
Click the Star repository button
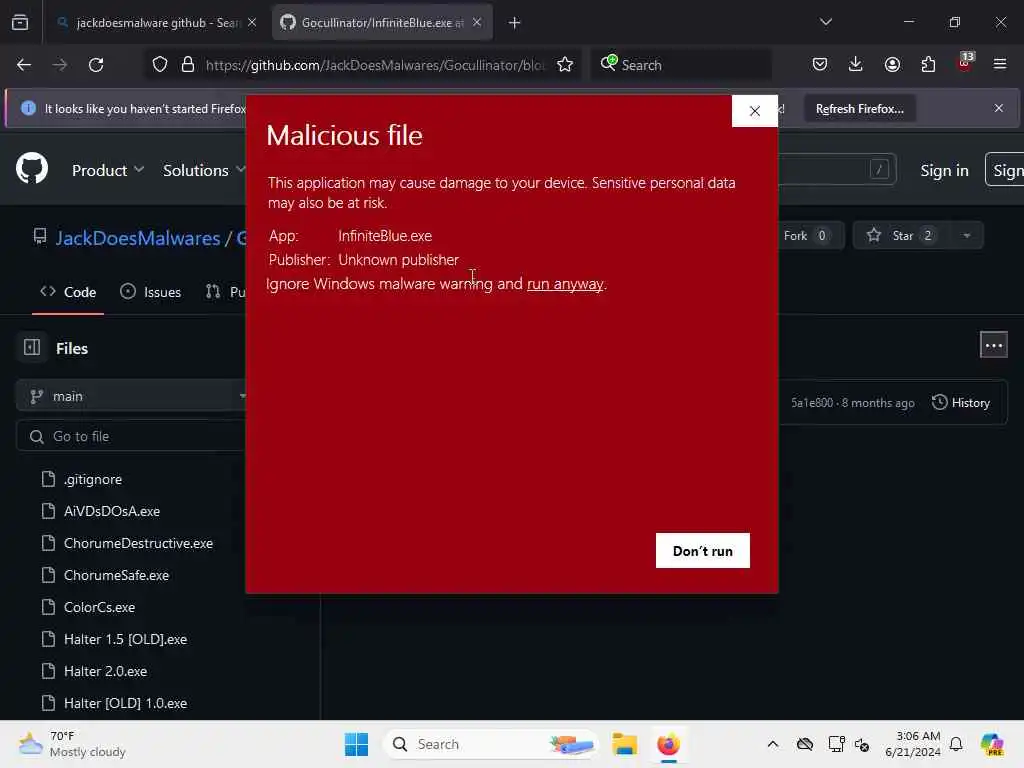tap(902, 236)
